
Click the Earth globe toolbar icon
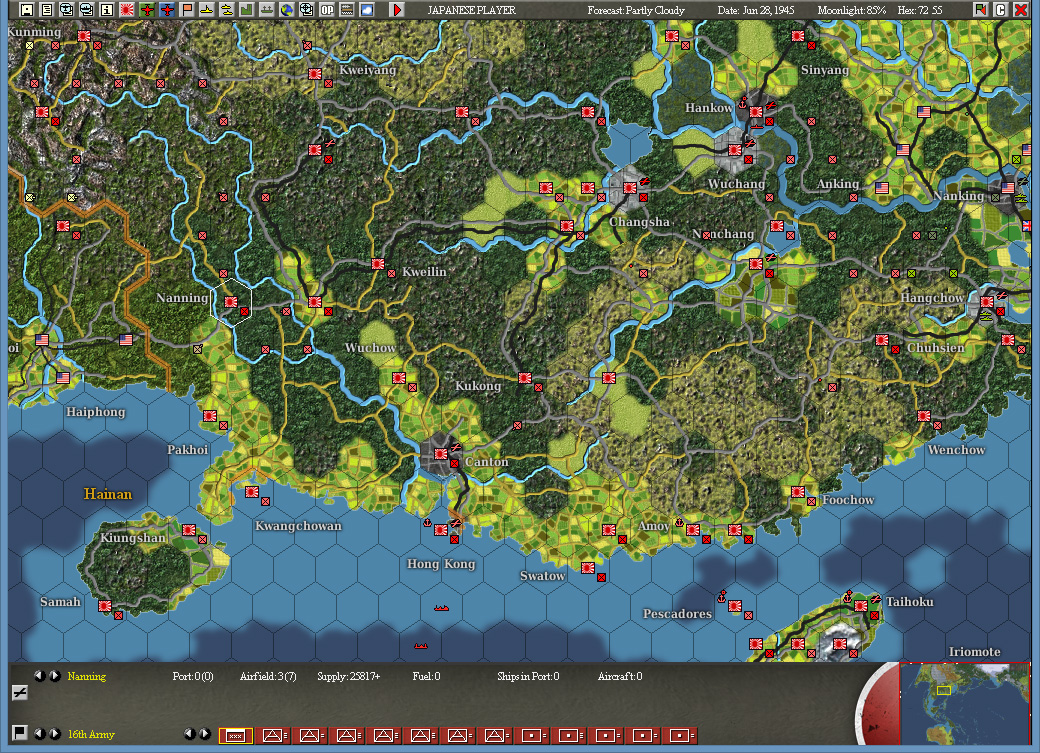point(287,9)
